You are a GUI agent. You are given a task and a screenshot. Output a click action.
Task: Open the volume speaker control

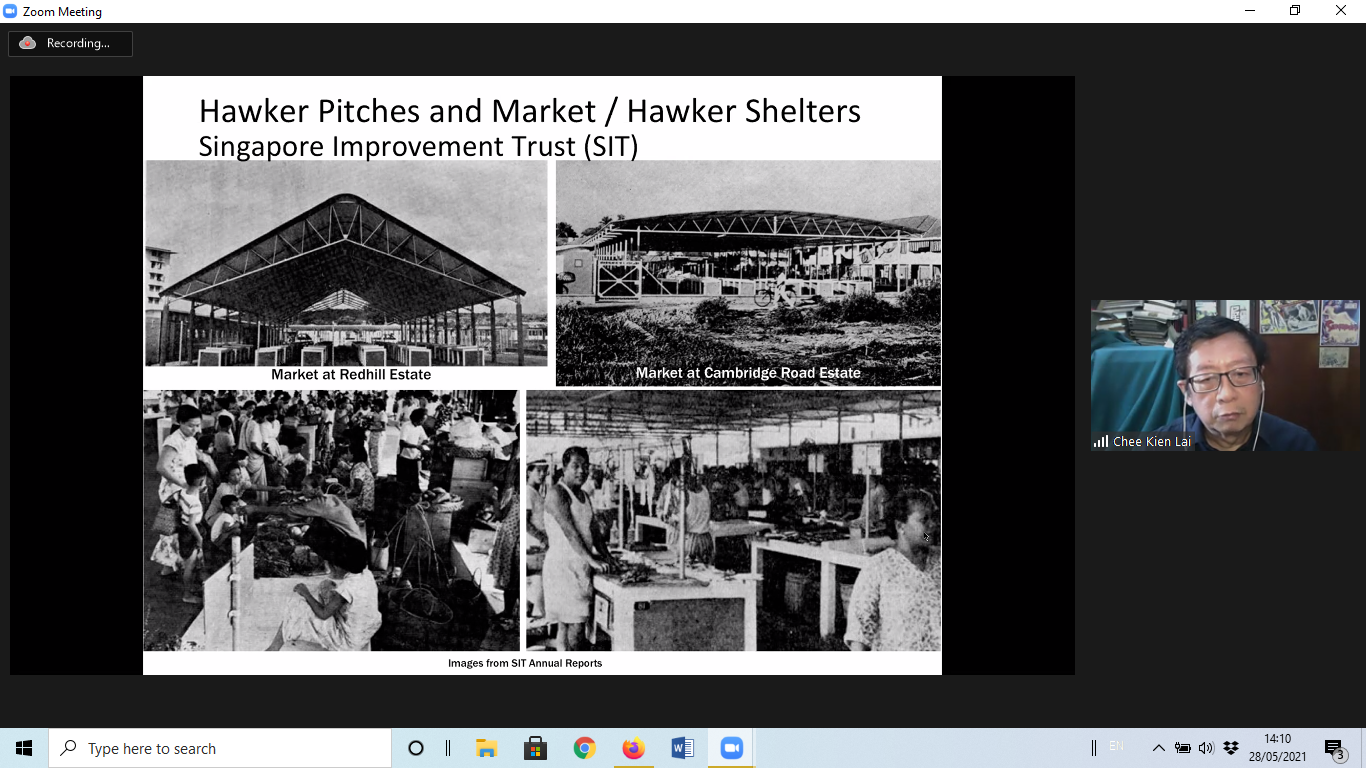tap(1206, 748)
